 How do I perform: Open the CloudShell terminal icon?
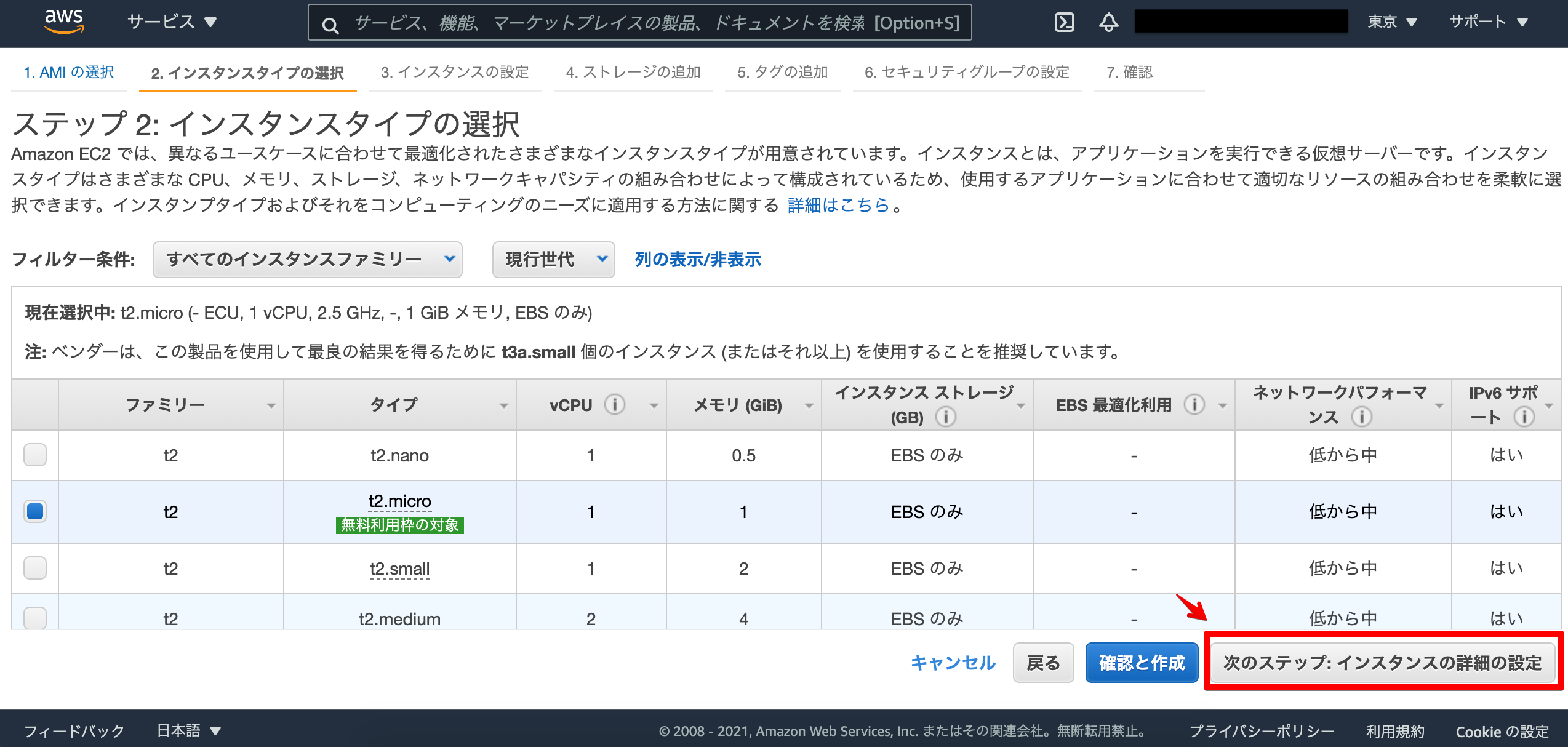click(1065, 22)
